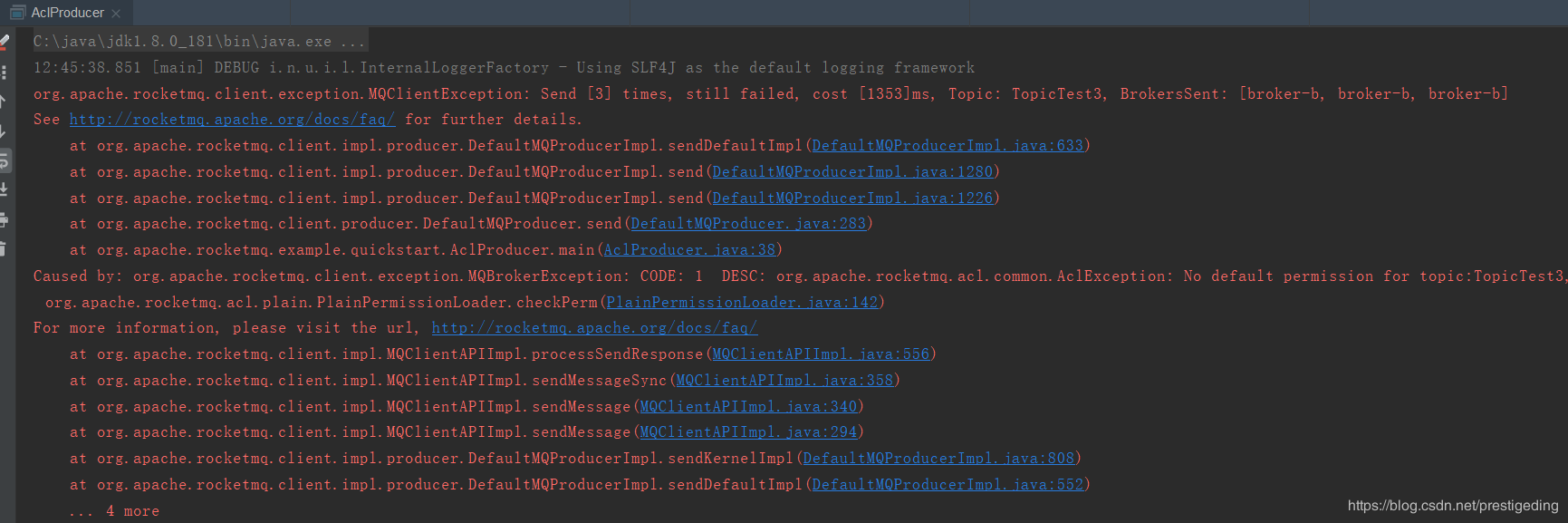
Task: Click the scroll to end icon
Action: pos(5,190)
